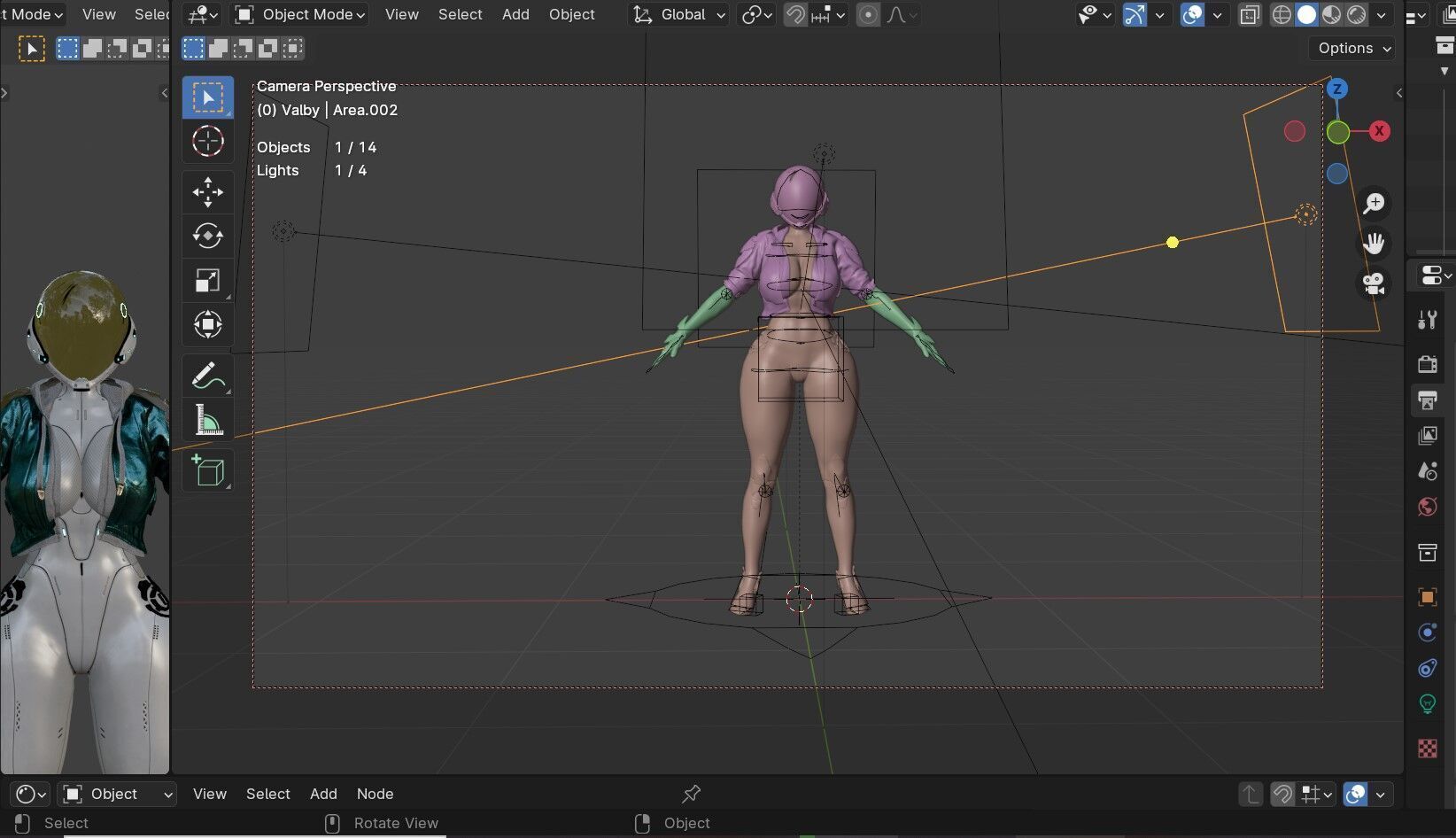Click the Z axis on navigation gizmo
Viewport: 1456px width, 838px height.
1337,89
